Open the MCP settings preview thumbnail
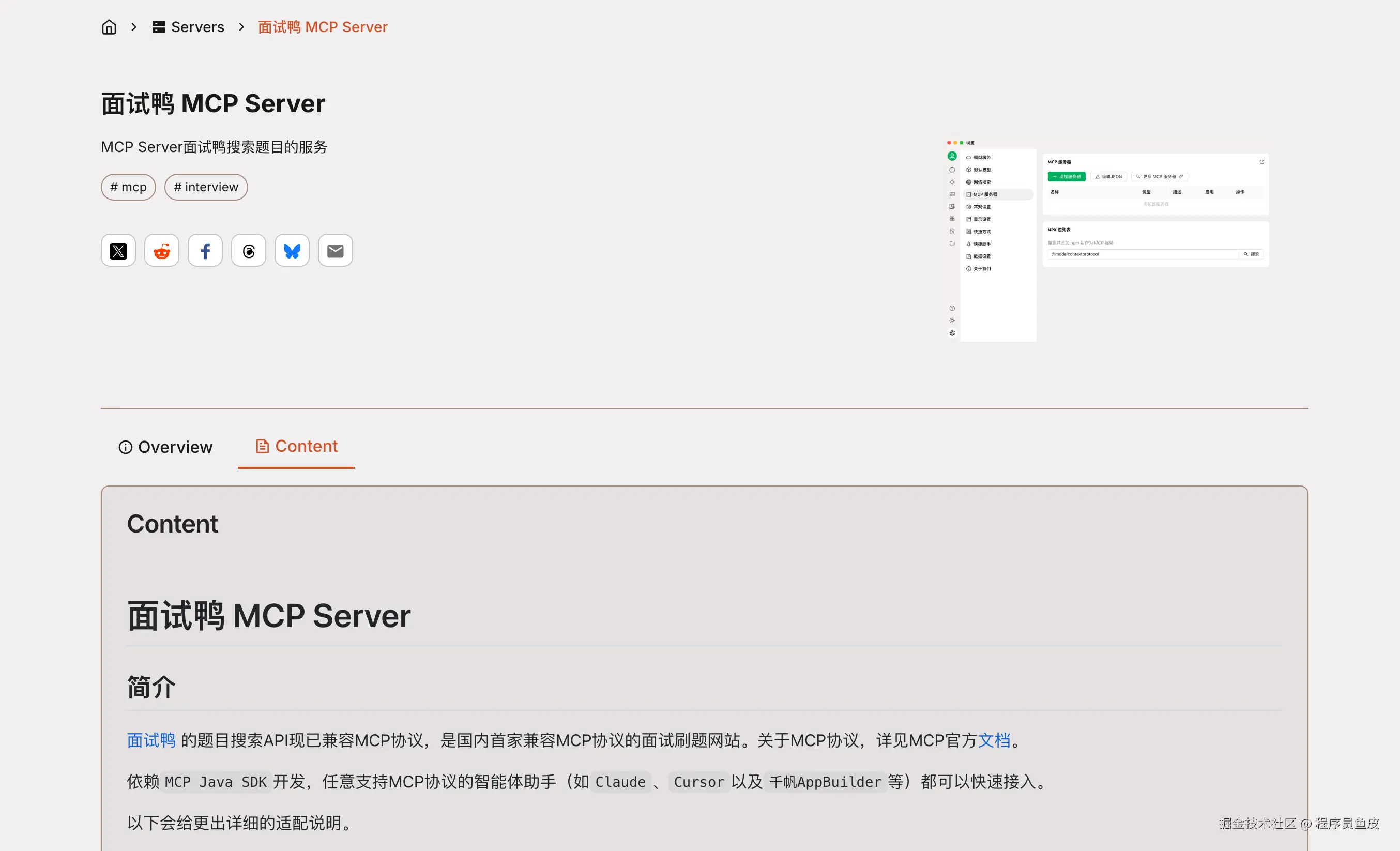The height and width of the screenshot is (851, 1400). point(1107,238)
